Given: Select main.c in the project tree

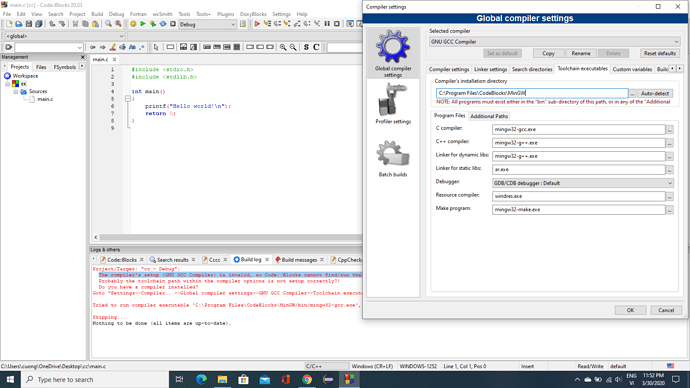Looking at the screenshot, I should [x=45, y=99].
